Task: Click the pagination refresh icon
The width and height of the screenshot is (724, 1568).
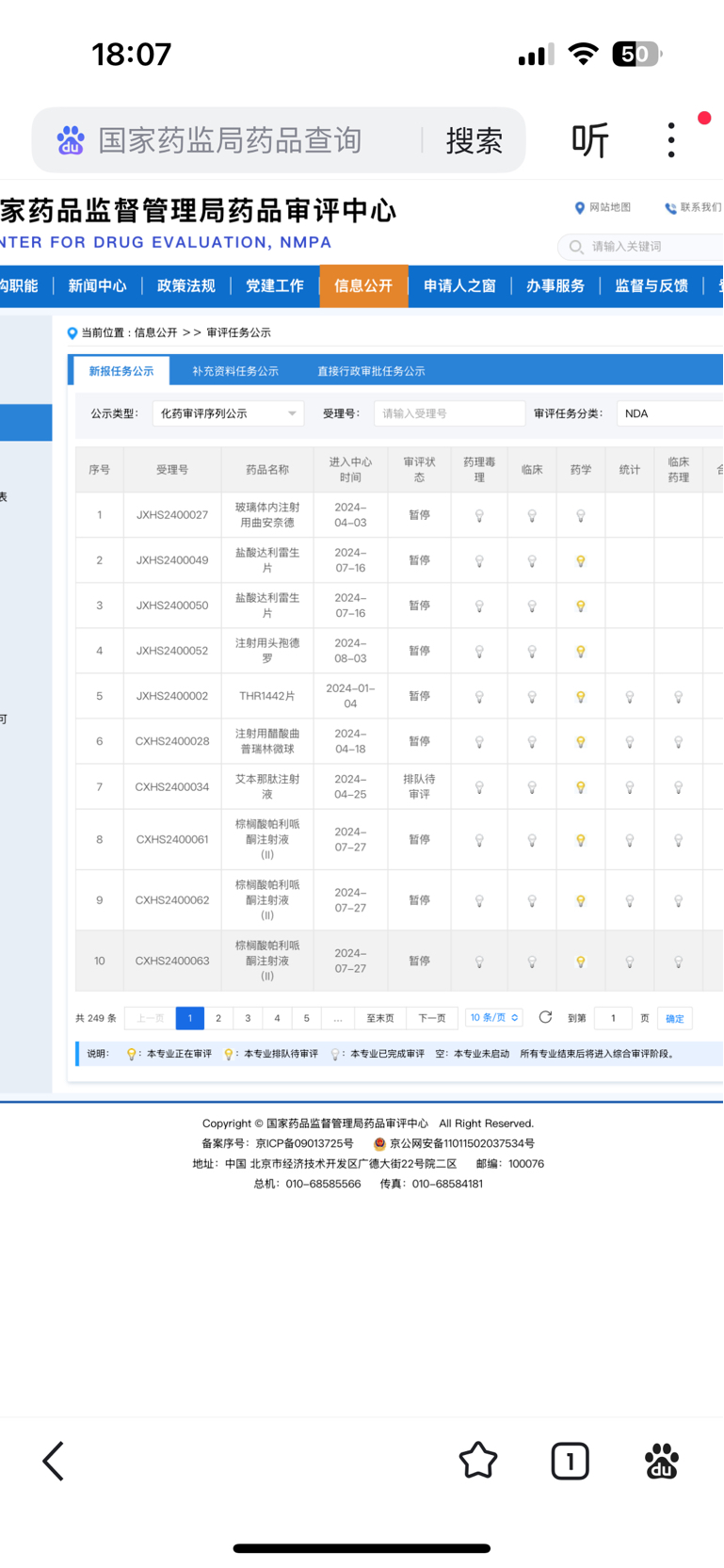Action: click(545, 1017)
